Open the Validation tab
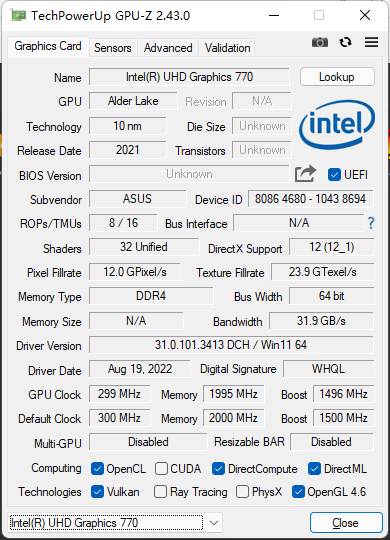Image resolution: width=390 pixels, height=540 pixels. point(227,48)
